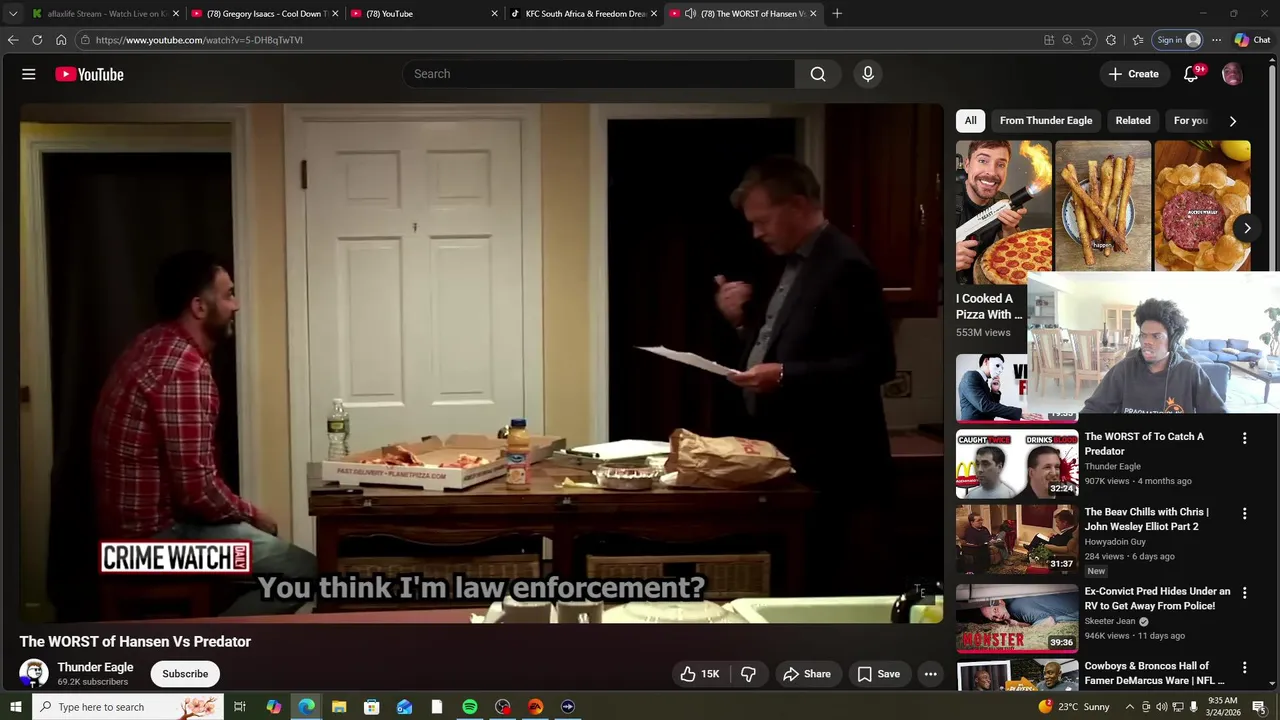This screenshot has height=720, width=1280.
Task: Open Ex-Convict Pred Hides Under an RV title
Action: pyautogui.click(x=1158, y=598)
